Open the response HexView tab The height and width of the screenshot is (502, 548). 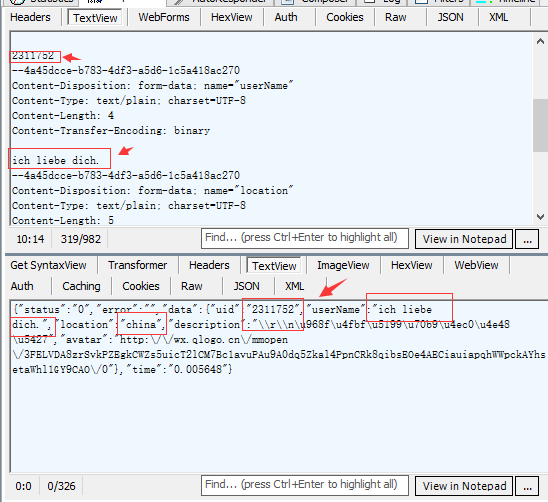coord(411,265)
